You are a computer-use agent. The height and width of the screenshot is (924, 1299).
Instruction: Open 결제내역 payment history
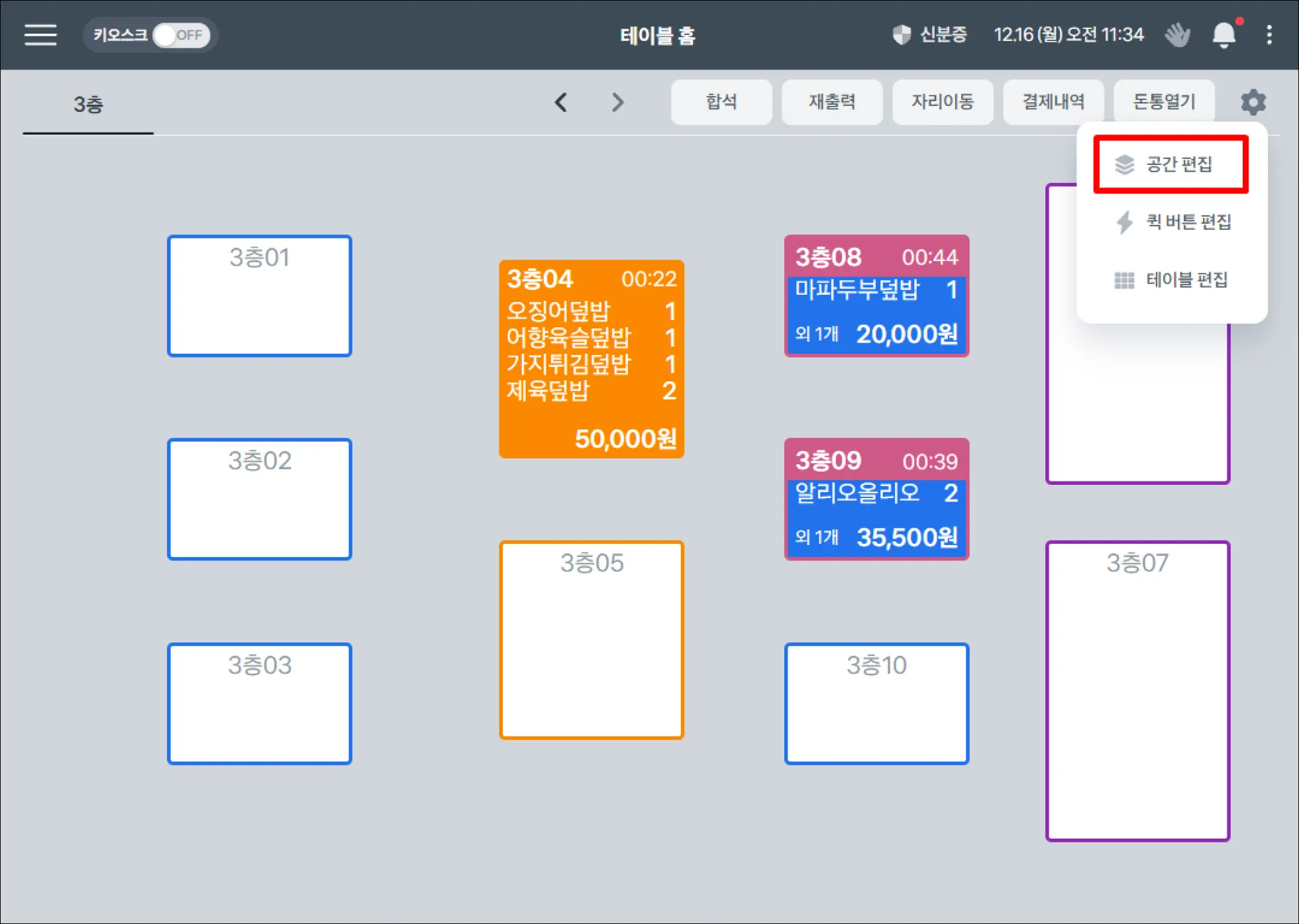click(1053, 102)
